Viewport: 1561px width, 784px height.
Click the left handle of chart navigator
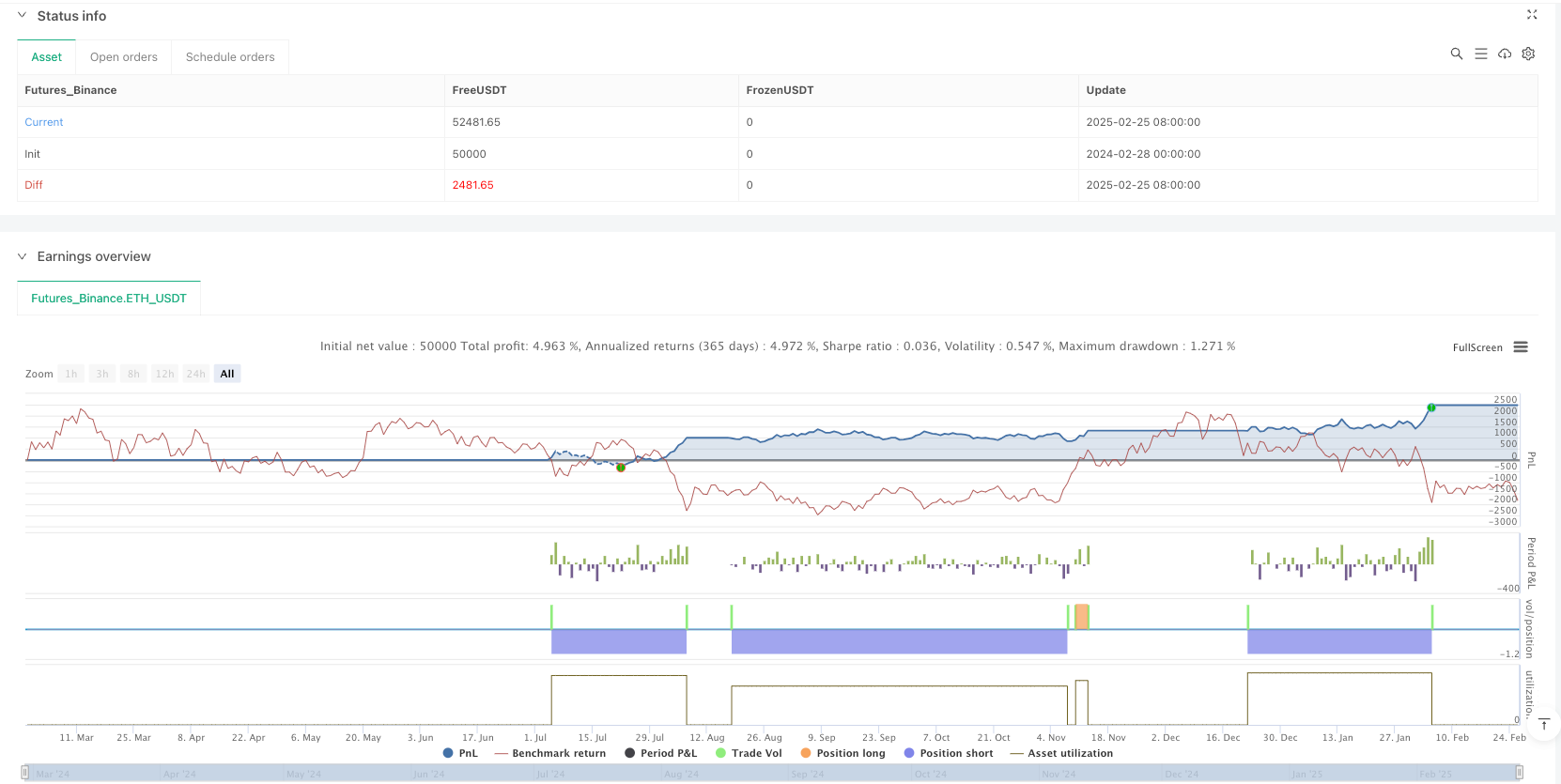pos(25,773)
